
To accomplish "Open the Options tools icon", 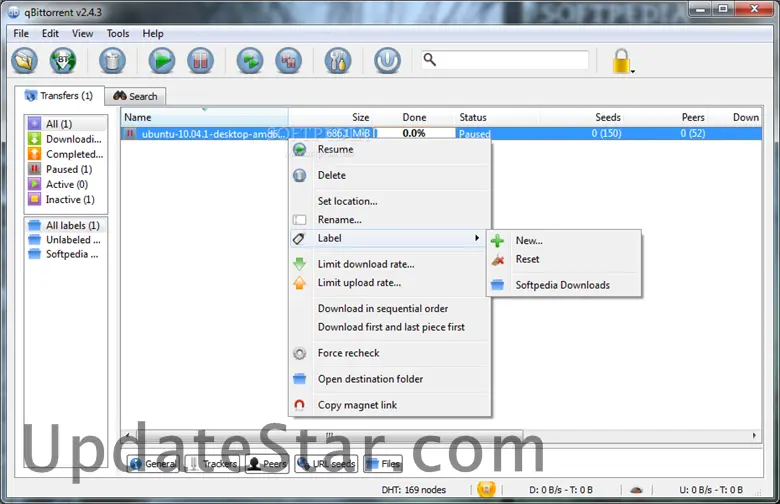I will pyautogui.click(x=338, y=61).
